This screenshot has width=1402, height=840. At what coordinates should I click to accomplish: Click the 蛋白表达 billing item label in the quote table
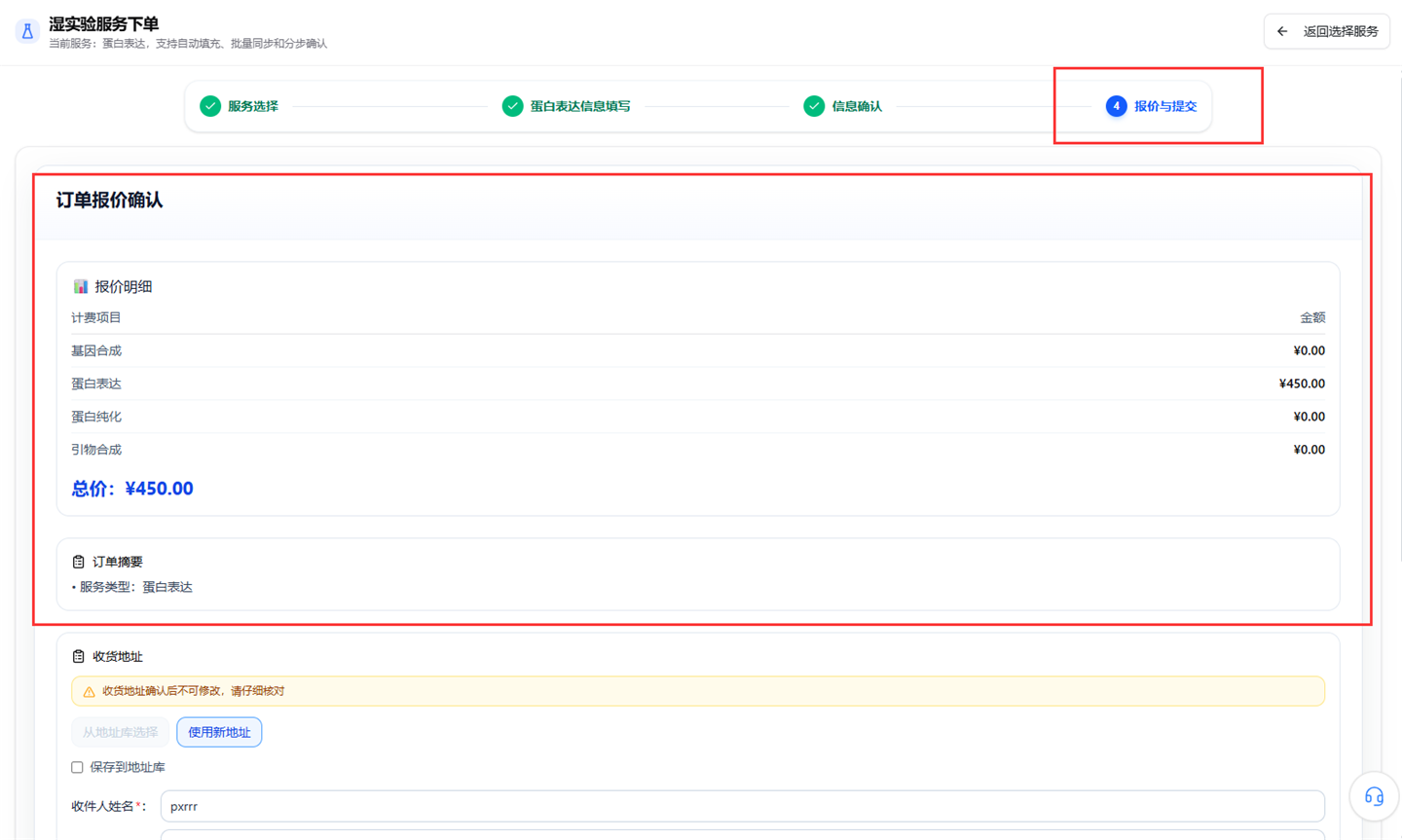(96, 383)
